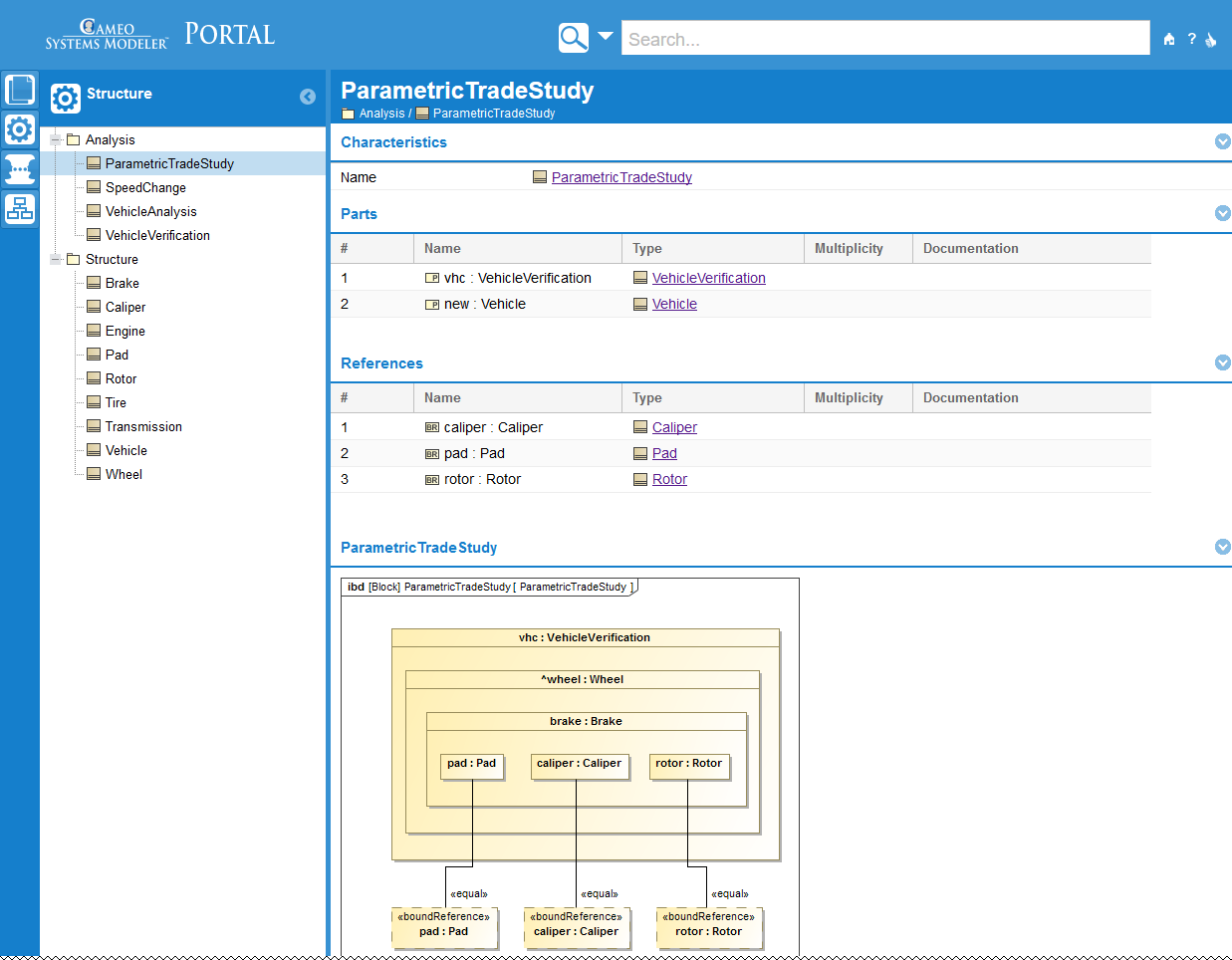Image resolution: width=1232 pixels, height=960 pixels.
Task: Open the documents view sidebar icon
Action: (x=20, y=90)
